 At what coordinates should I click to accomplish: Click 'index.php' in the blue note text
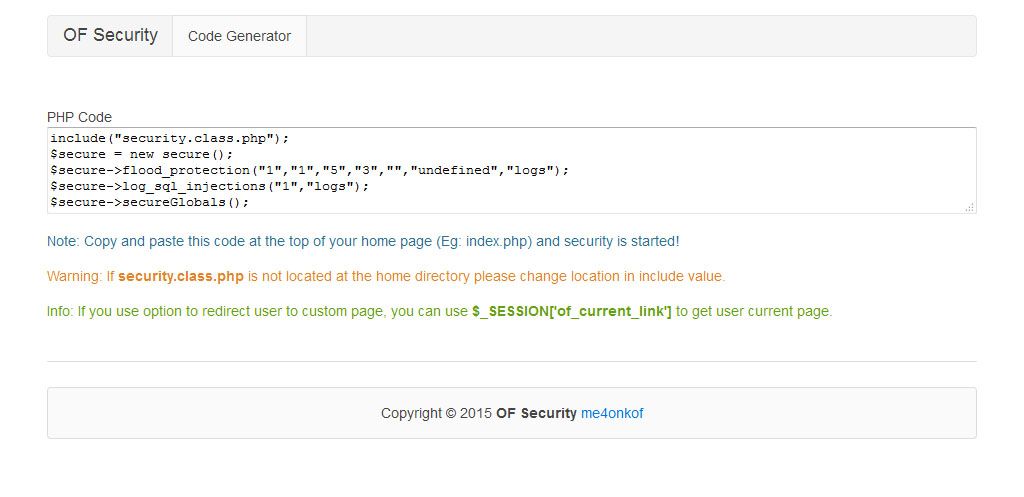tap(499, 242)
